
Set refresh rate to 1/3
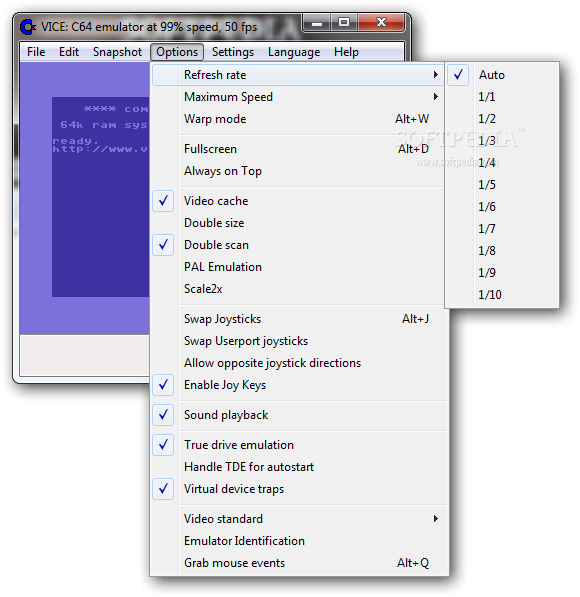[x=502, y=141]
